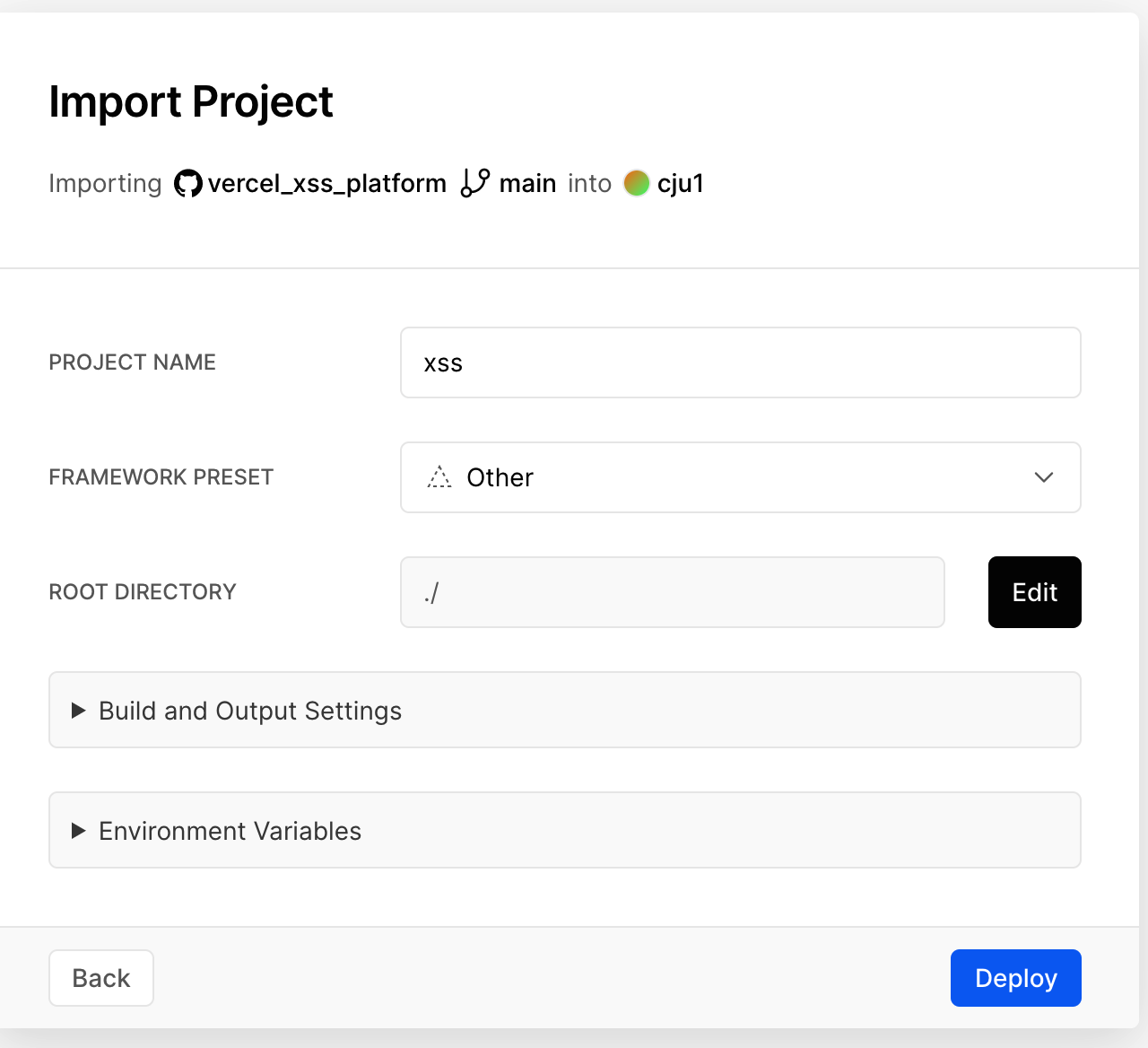Click the Other framework triangle icon
Viewport: 1148px width, 1048px height.
point(439,477)
